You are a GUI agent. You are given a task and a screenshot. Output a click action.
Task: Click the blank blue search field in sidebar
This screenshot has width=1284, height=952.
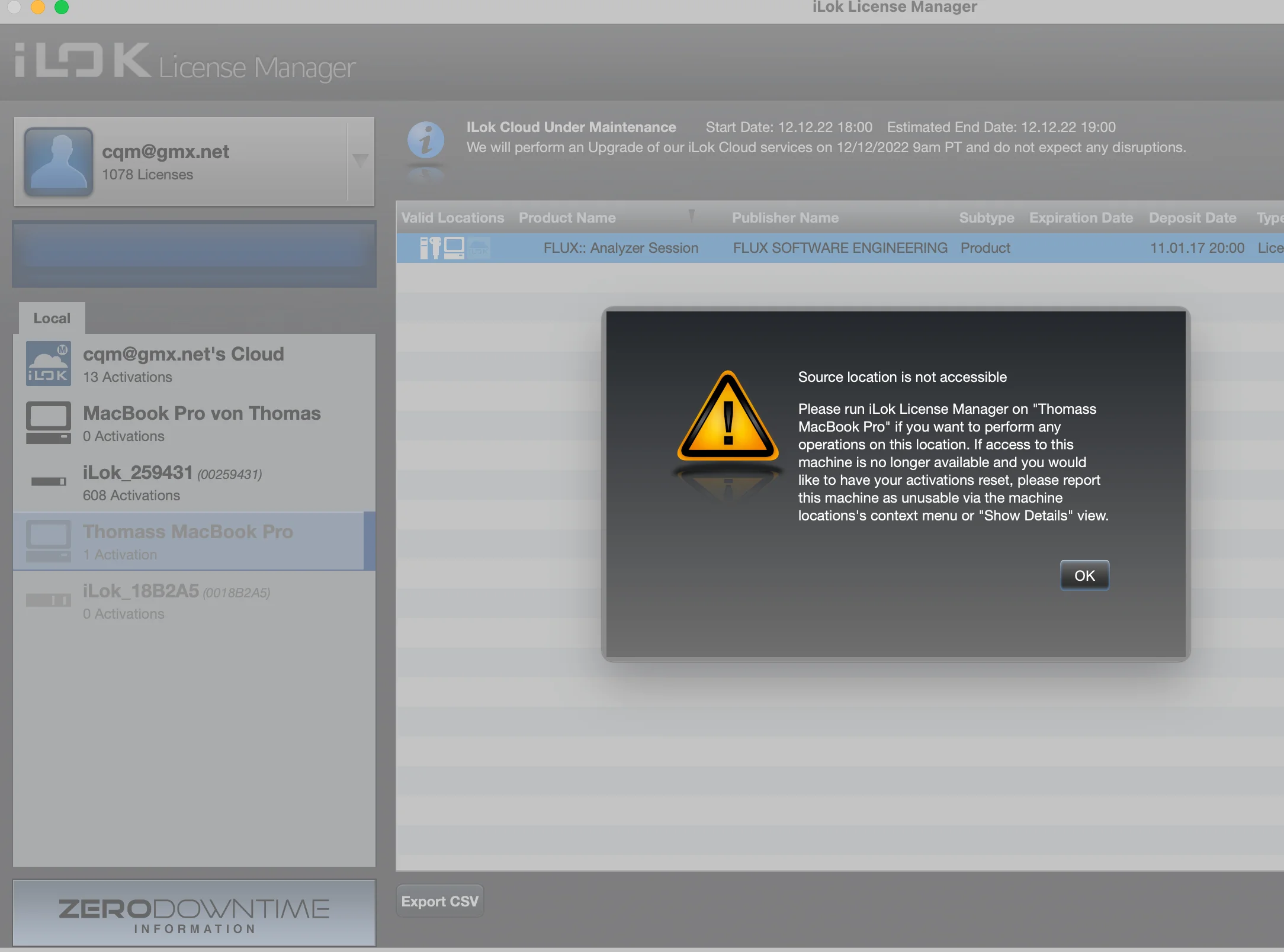[x=194, y=253]
